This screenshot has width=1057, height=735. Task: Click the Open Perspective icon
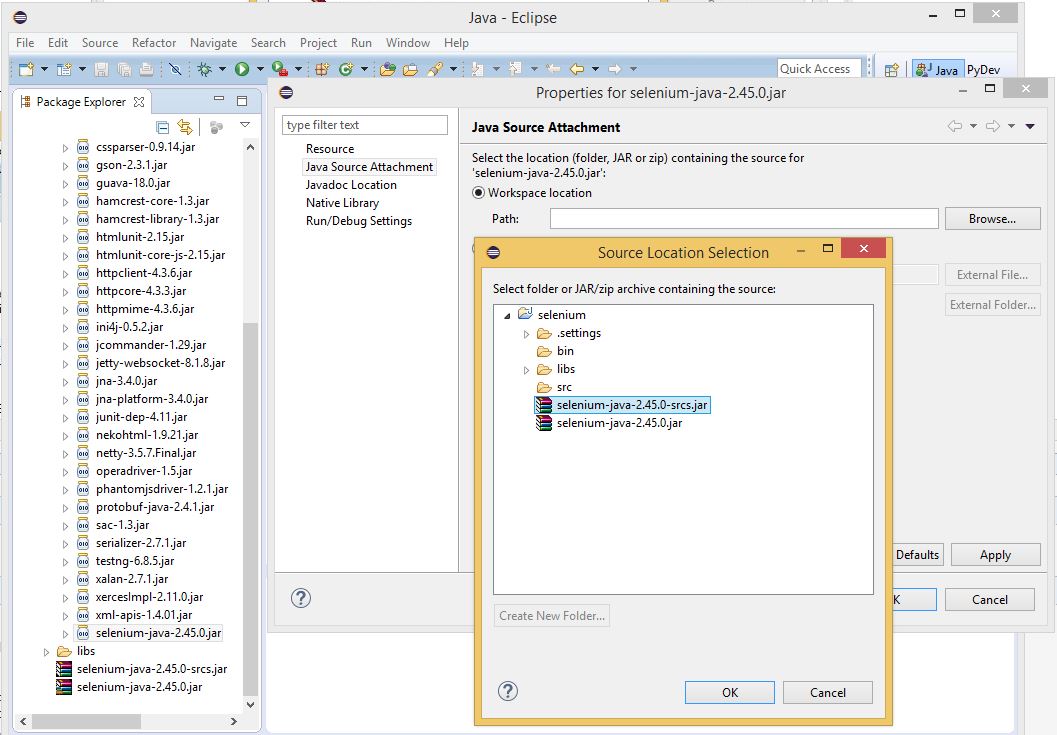891,69
